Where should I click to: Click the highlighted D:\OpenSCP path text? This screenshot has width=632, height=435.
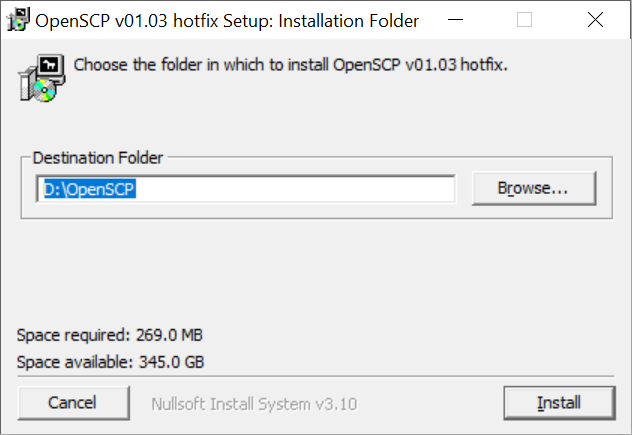[89, 189]
